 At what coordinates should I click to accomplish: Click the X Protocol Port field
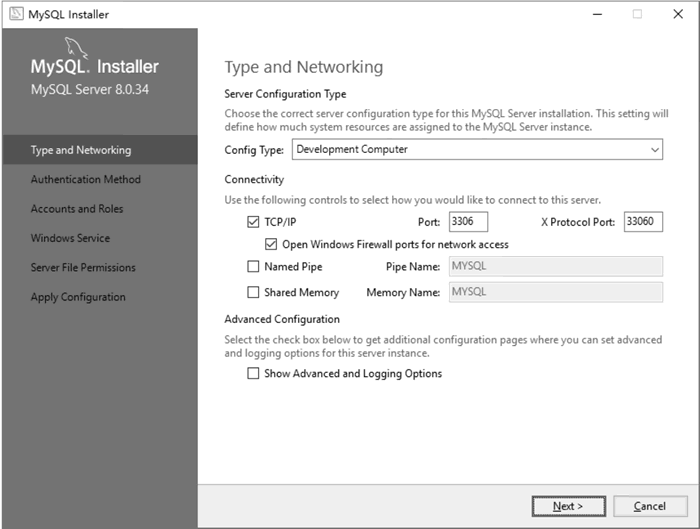[643, 222]
